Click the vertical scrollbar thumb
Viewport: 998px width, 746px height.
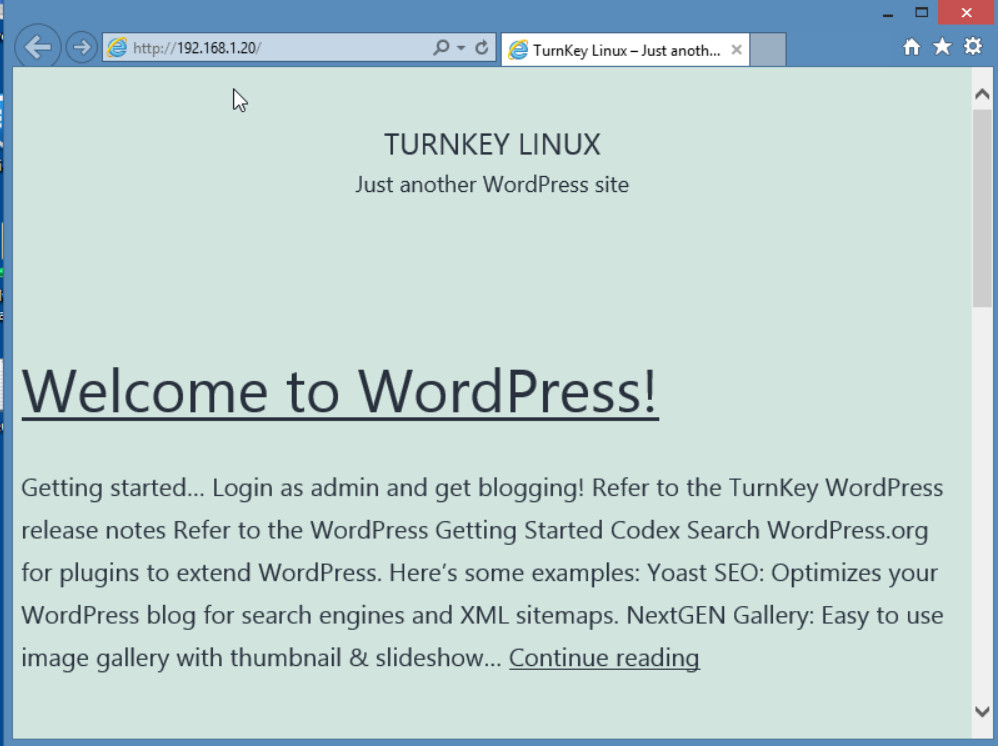click(x=982, y=208)
